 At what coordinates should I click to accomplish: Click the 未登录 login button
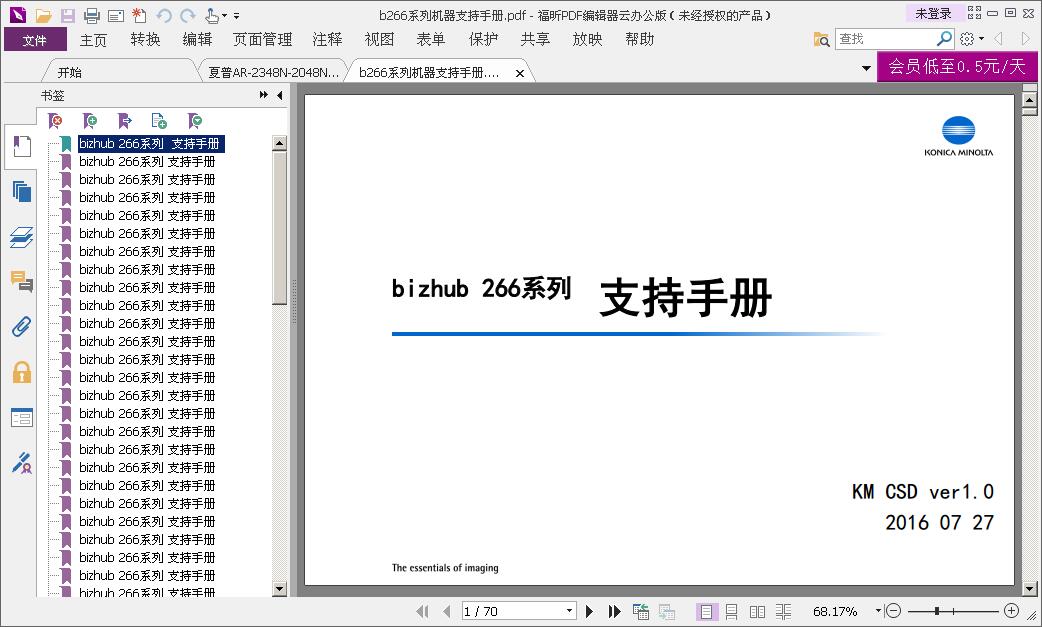click(934, 13)
